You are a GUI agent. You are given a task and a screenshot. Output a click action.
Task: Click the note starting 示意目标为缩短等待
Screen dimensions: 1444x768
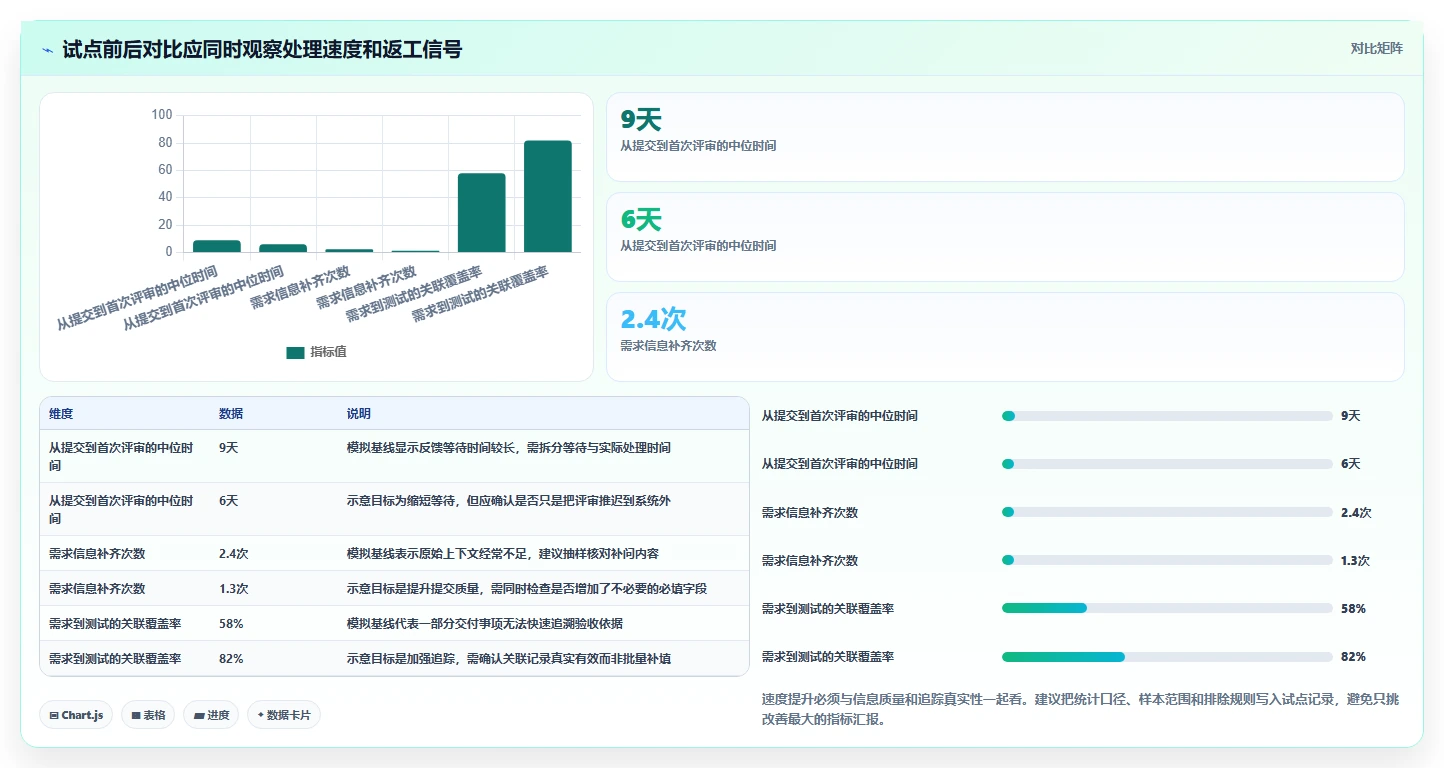(509, 501)
